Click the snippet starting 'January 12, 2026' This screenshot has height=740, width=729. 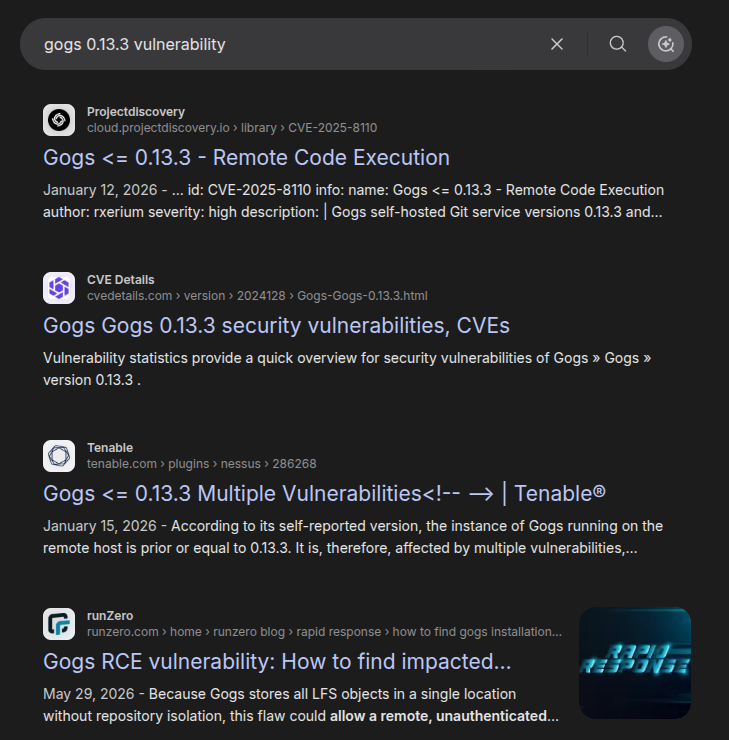tap(353, 201)
